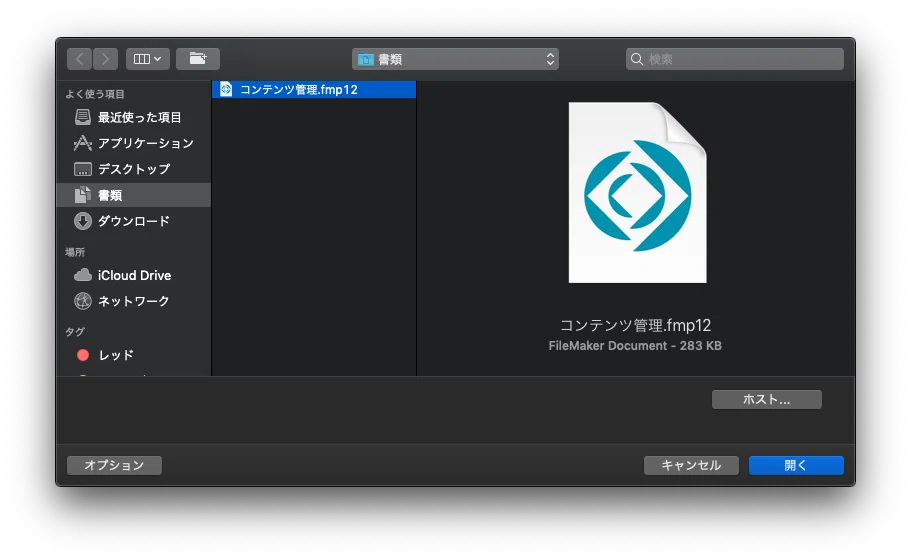Screen dimensions: 911x560
Task: Click 開く to open the file
Action: pyautogui.click(x=796, y=465)
